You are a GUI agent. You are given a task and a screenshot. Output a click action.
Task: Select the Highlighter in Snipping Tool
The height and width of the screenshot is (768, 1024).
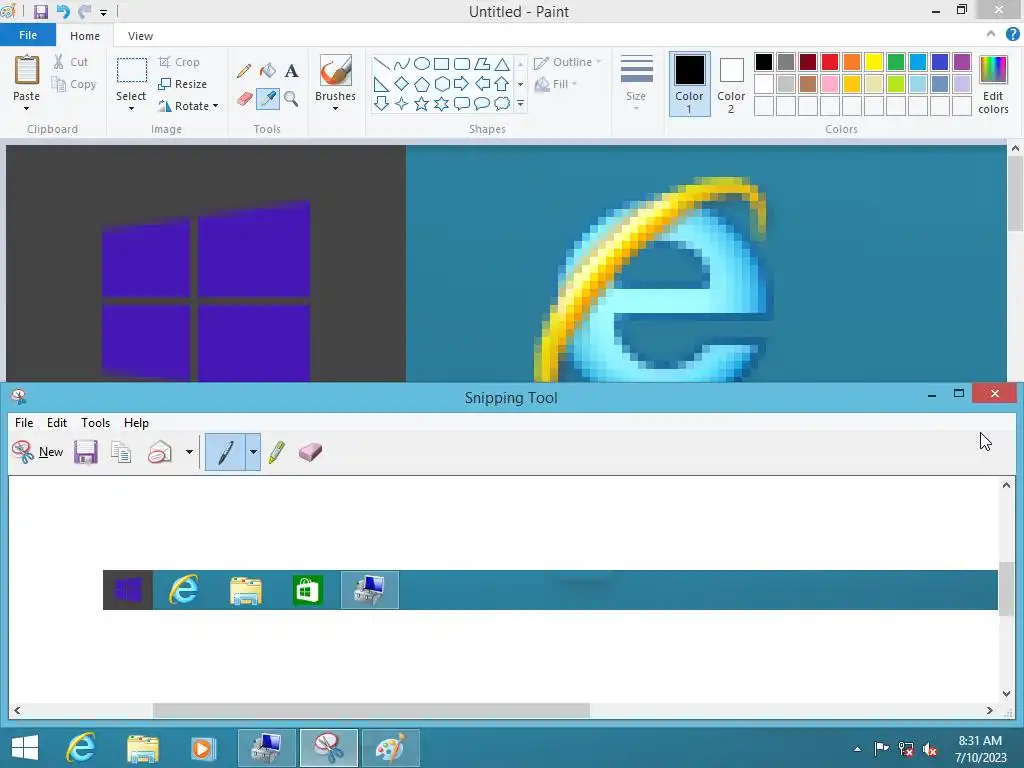click(276, 452)
